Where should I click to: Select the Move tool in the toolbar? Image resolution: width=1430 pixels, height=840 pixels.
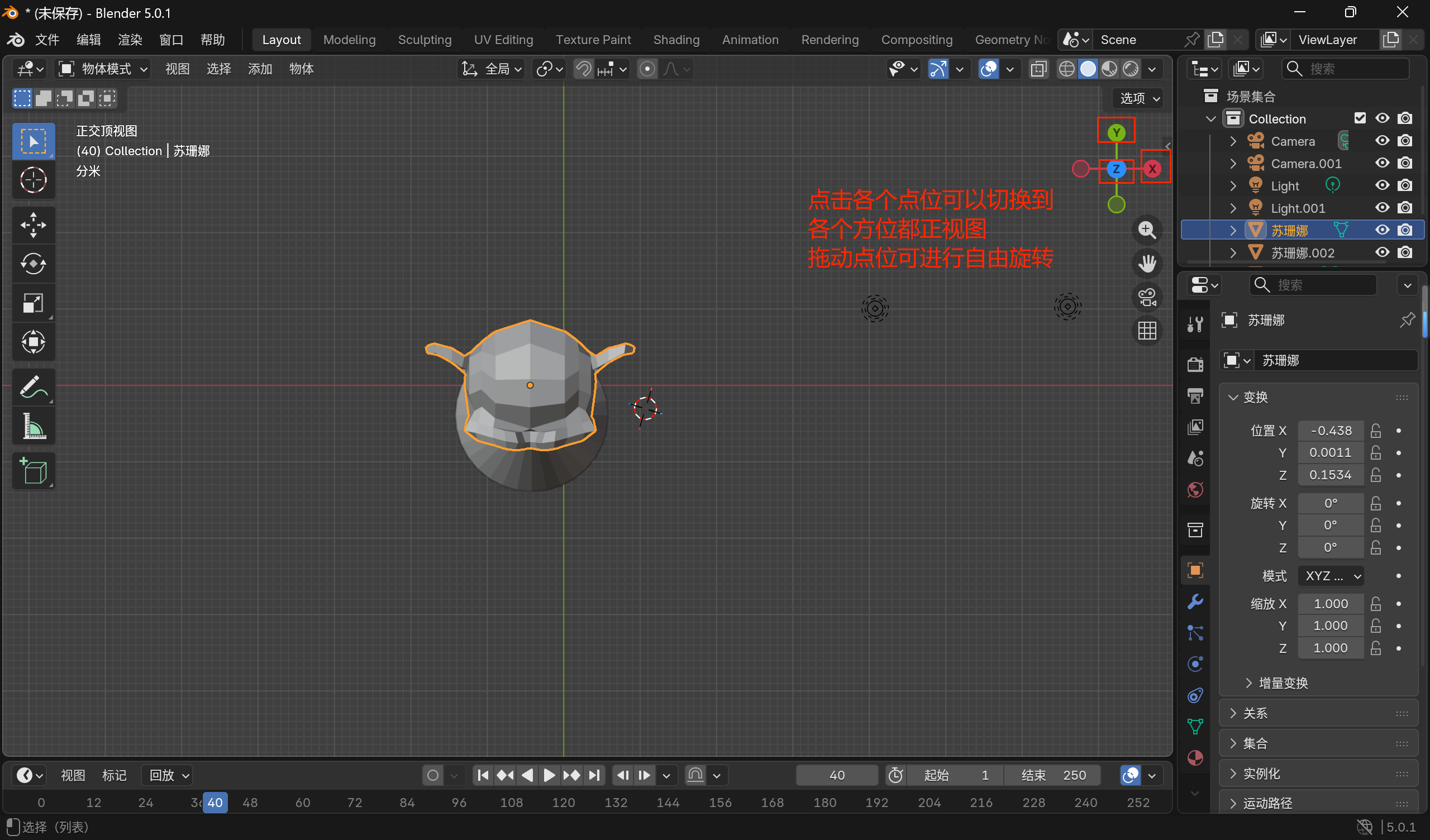pos(33,225)
